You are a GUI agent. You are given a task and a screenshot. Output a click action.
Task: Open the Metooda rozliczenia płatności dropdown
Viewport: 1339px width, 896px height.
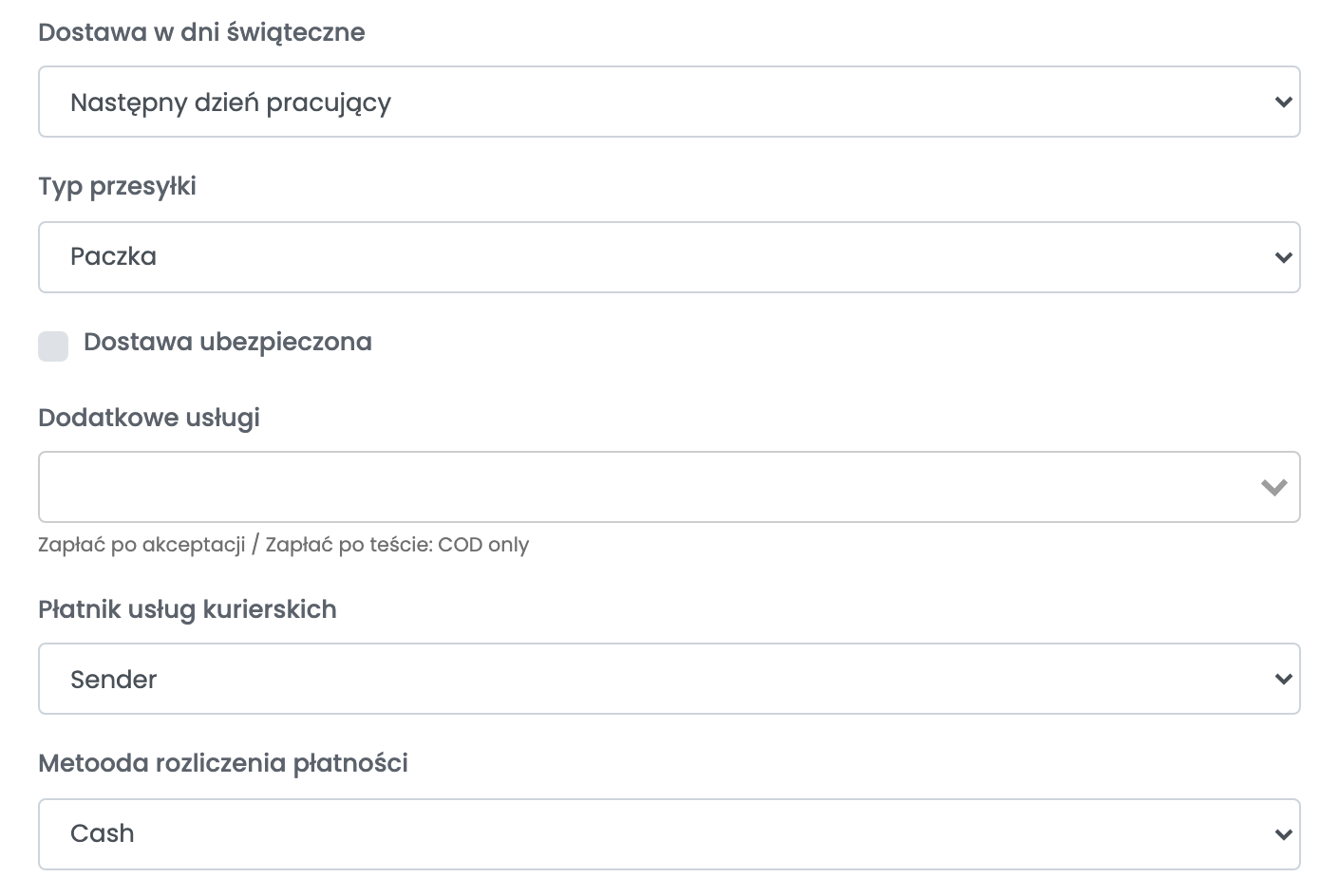[x=669, y=834]
